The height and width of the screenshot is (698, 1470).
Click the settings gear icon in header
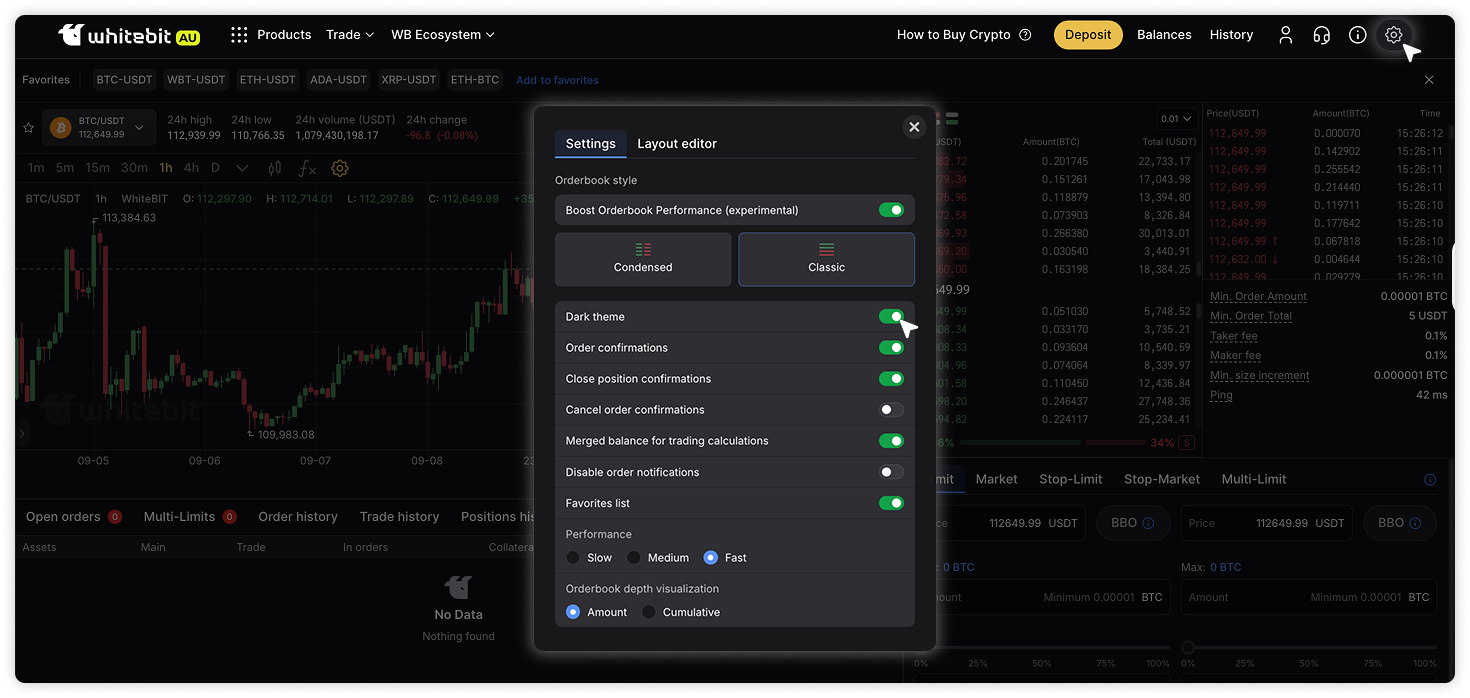[1393, 35]
